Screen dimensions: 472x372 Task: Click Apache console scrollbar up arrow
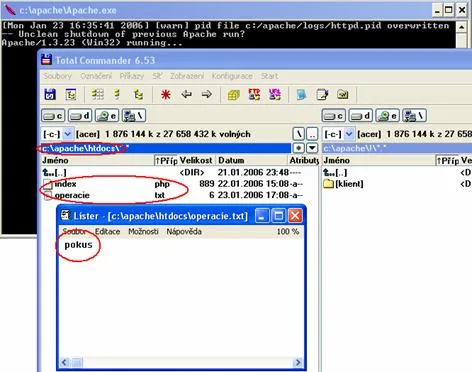(x=461, y=27)
